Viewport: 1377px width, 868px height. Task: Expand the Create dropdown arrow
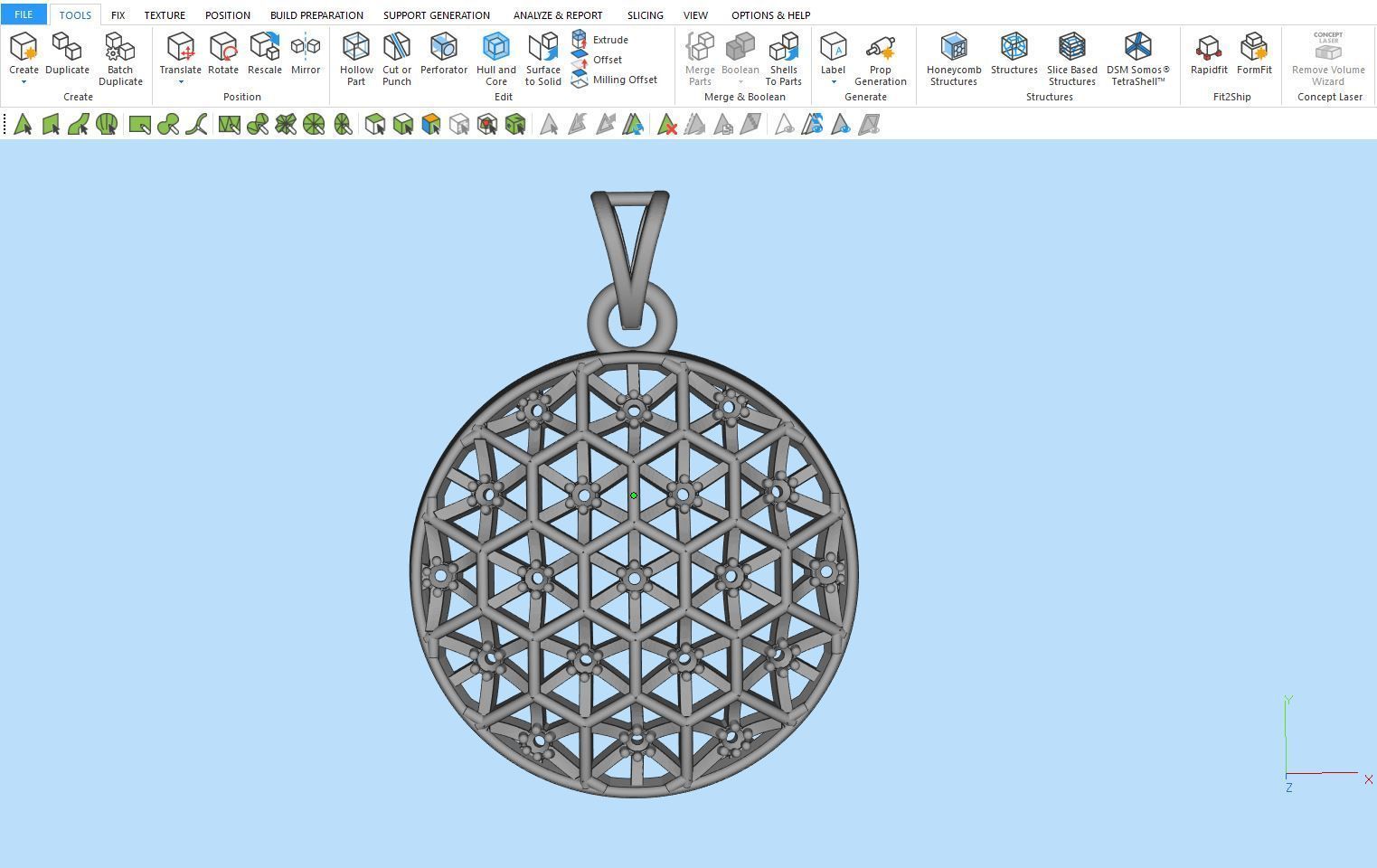point(24,82)
